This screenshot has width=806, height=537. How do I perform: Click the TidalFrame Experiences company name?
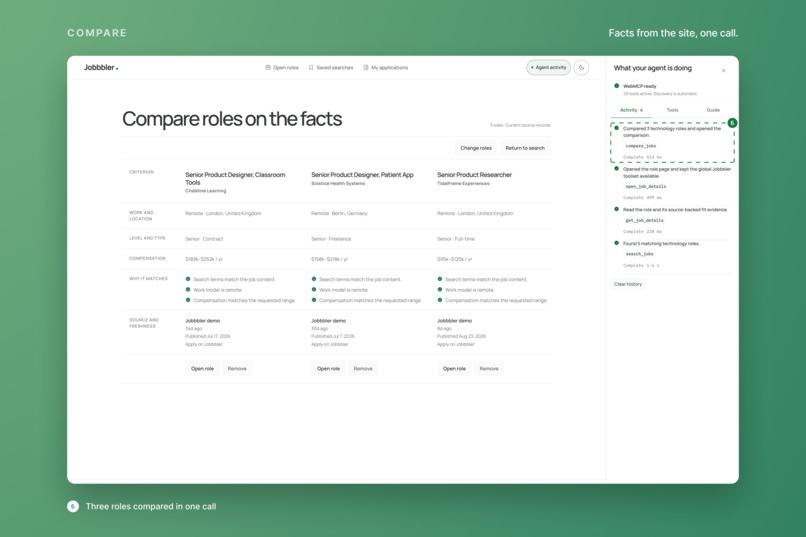(x=463, y=183)
